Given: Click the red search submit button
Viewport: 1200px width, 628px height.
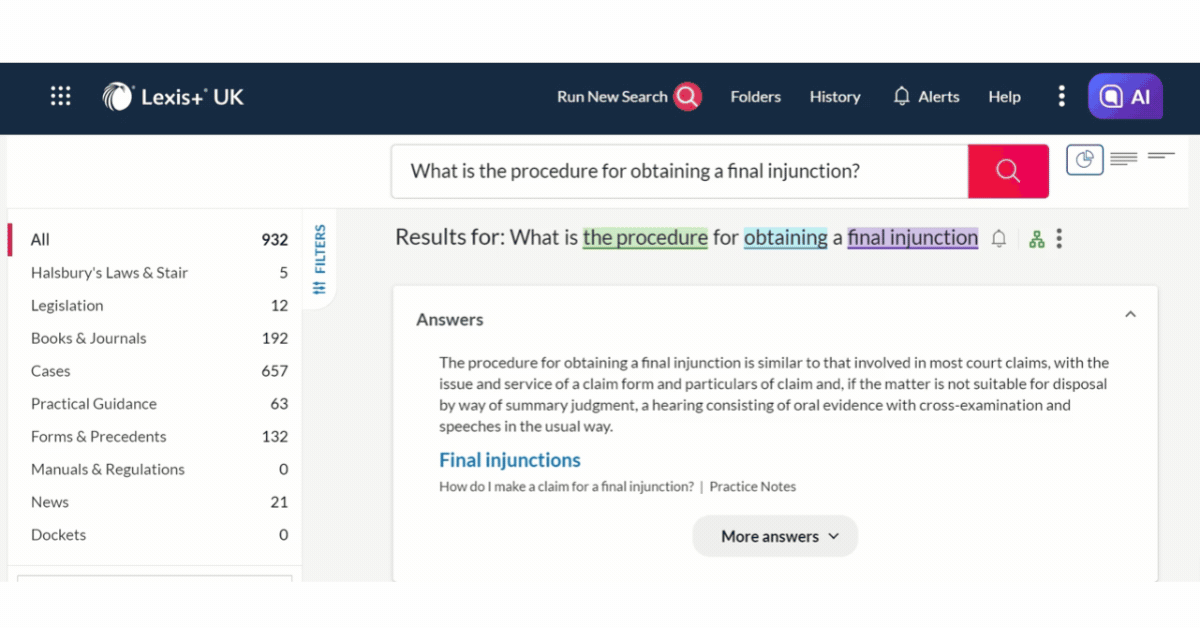Looking at the screenshot, I should click(x=1008, y=171).
